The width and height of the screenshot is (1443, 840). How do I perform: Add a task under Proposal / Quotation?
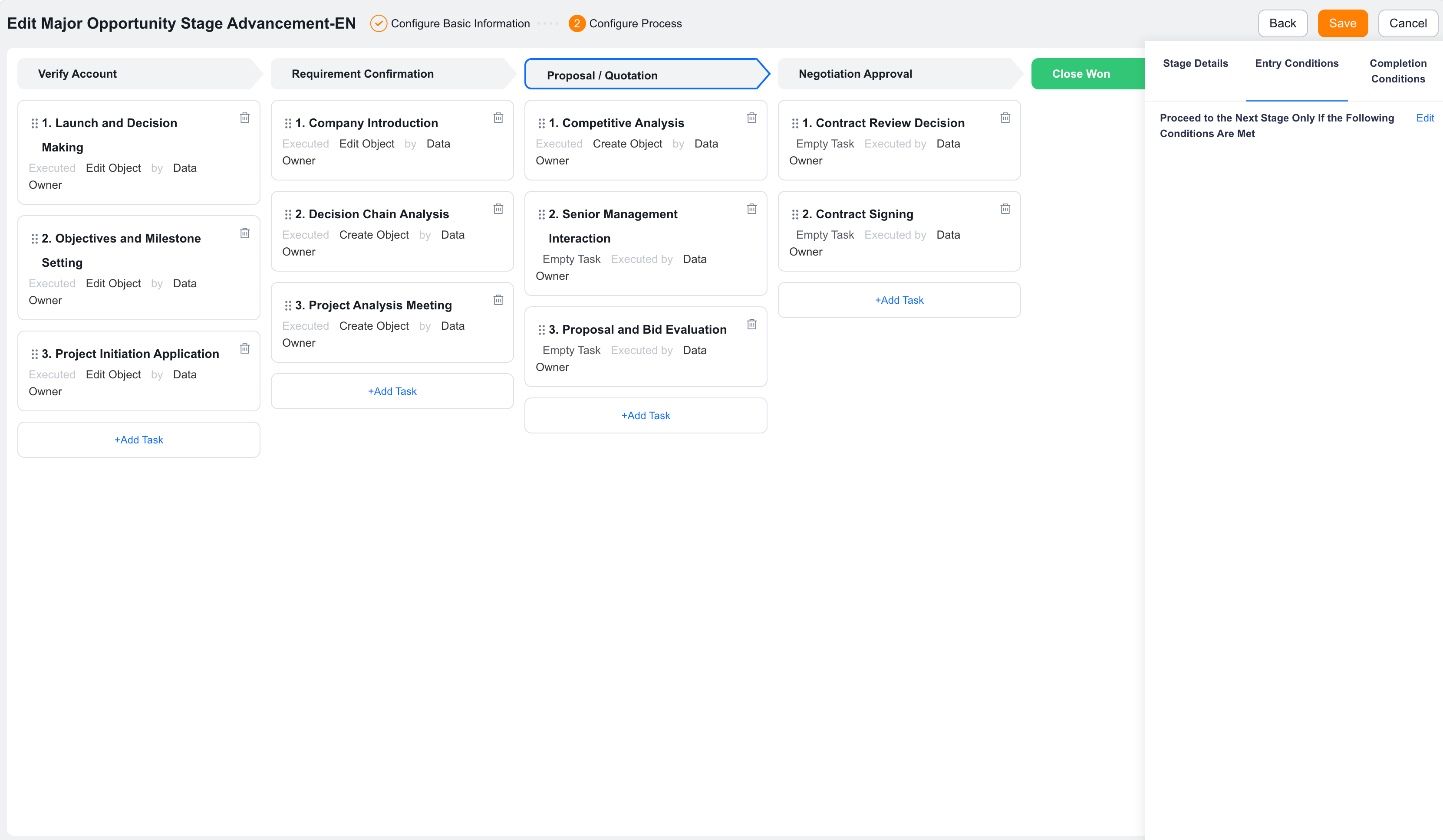click(646, 415)
